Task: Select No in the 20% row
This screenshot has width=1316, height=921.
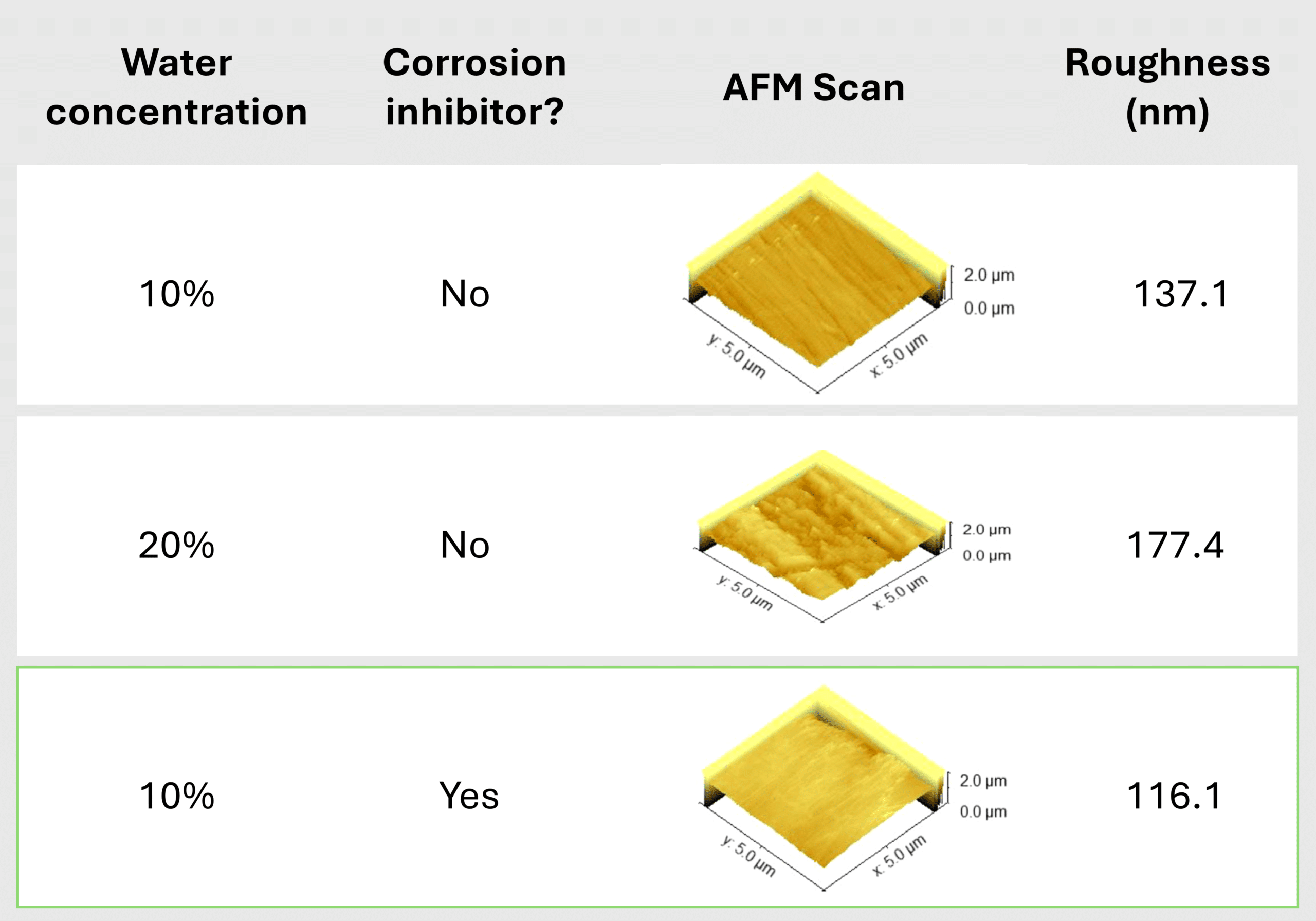Action: click(465, 545)
